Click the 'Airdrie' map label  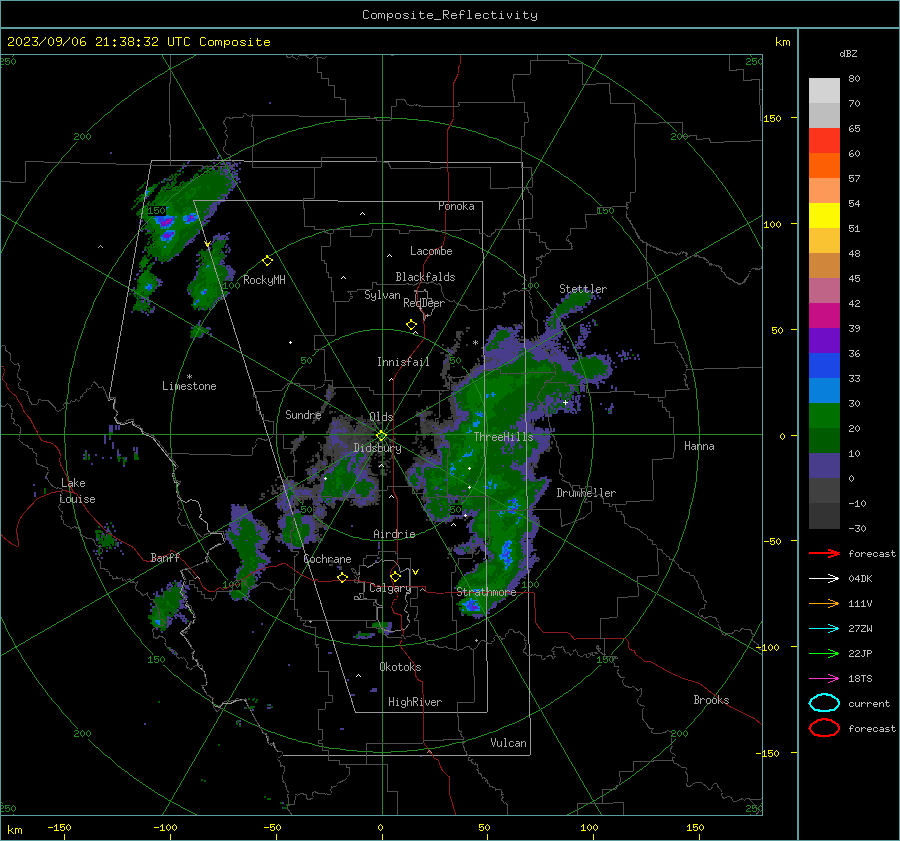pos(394,534)
